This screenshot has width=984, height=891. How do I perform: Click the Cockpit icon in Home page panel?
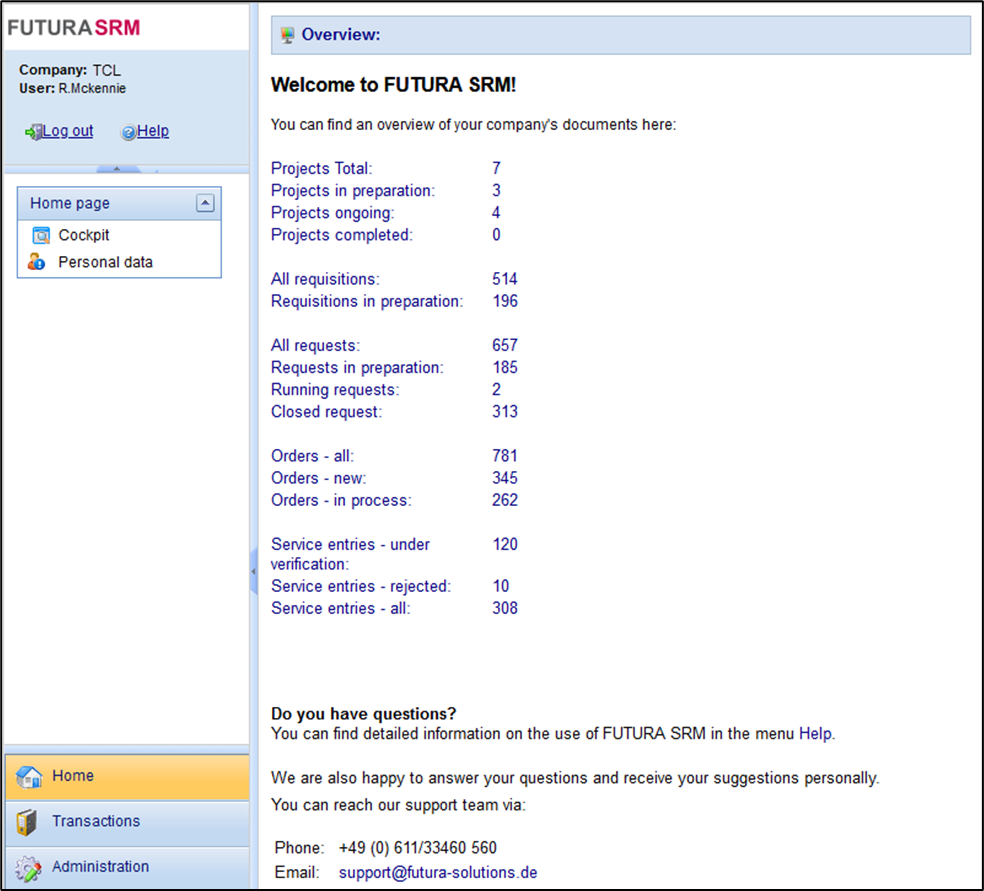click(x=41, y=236)
